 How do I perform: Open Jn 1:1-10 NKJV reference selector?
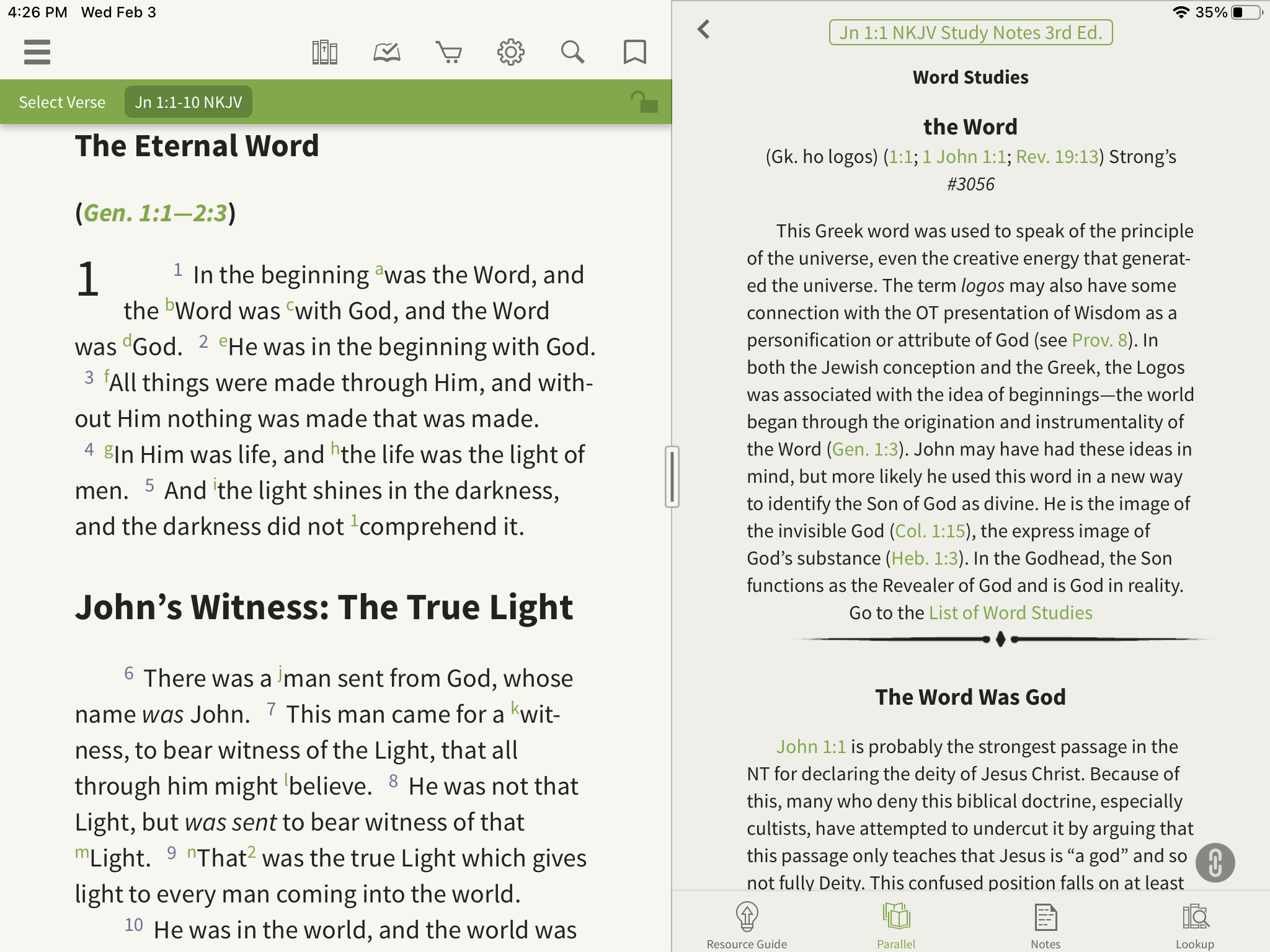click(x=189, y=102)
